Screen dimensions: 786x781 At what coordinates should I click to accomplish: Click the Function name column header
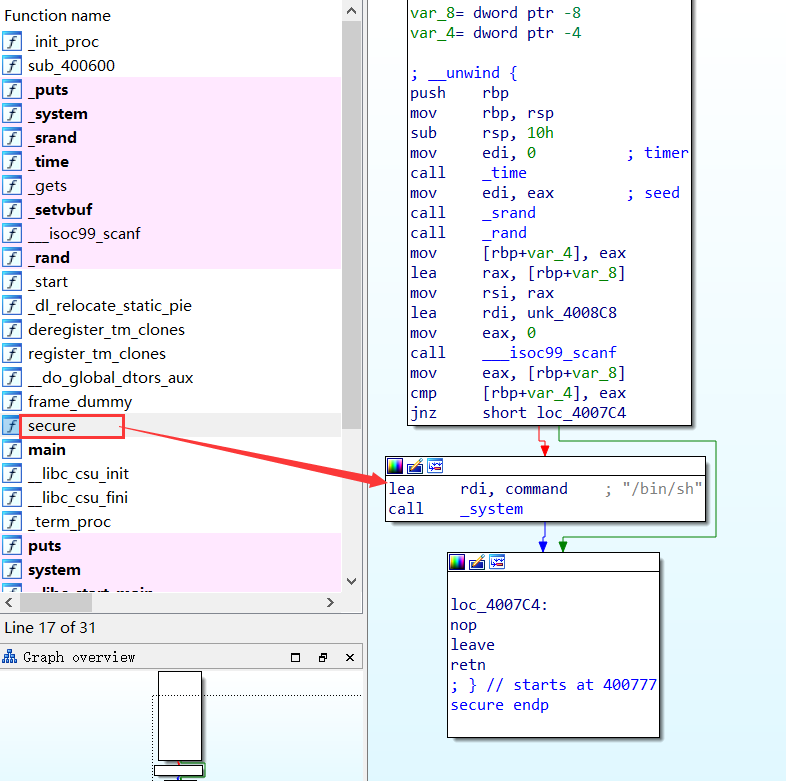click(x=58, y=16)
